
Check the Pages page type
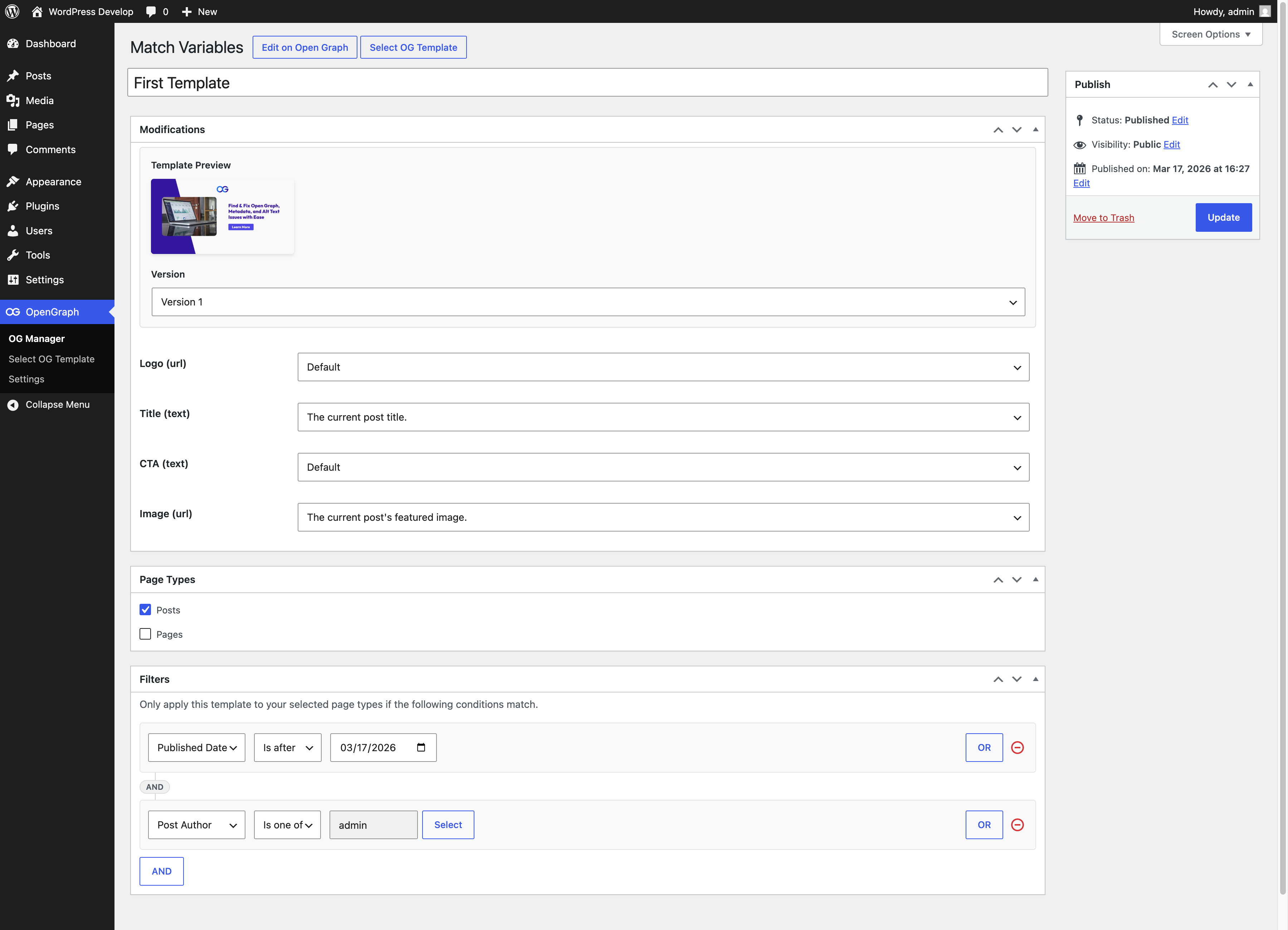[x=145, y=633]
